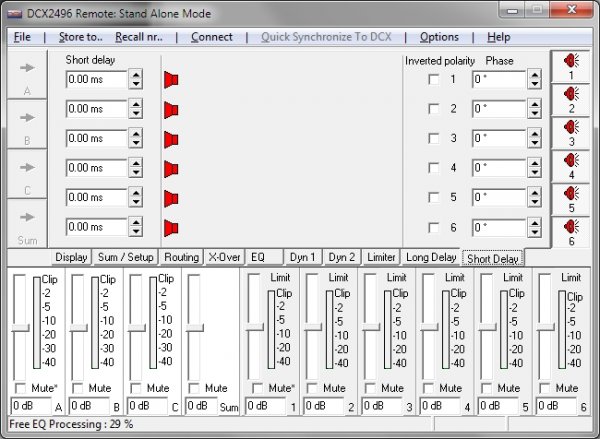This screenshot has width=600, height=439.
Task: Click phase field for output 2
Action: (x=499, y=109)
